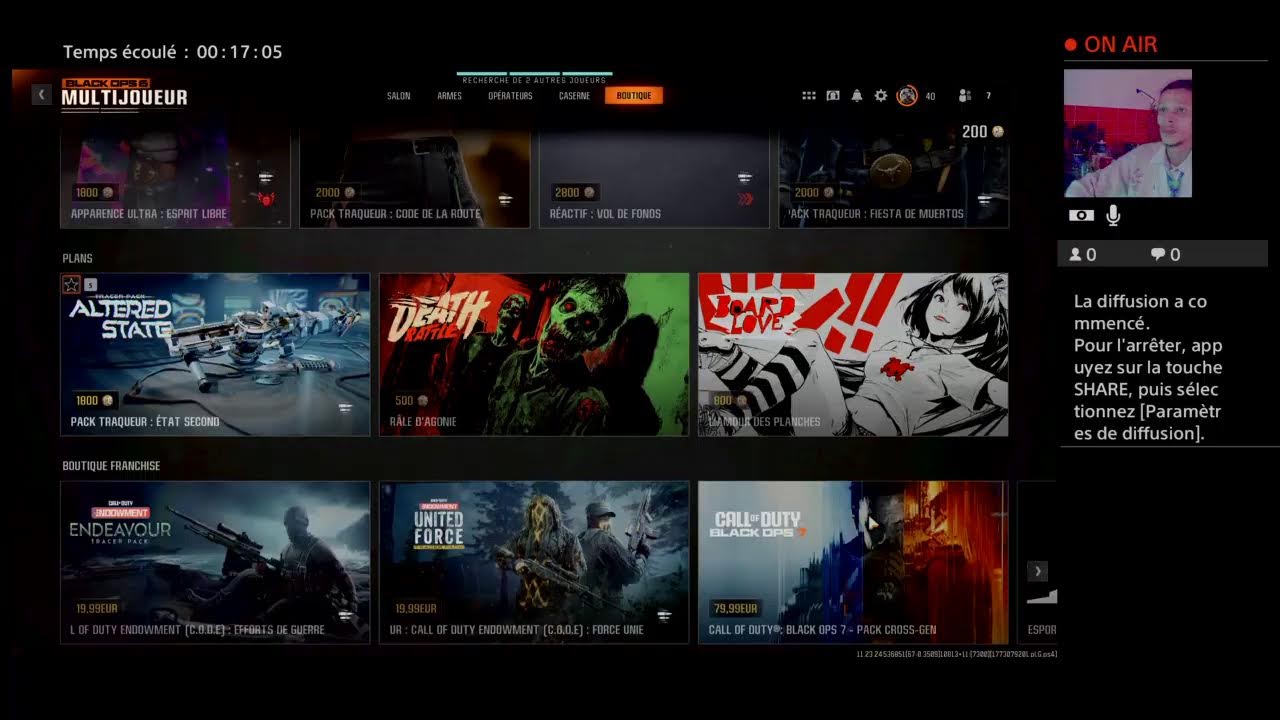The width and height of the screenshot is (1280, 720).
Task: Click the 'Recherche de 2 autres joueurs' status
Action: click(x=535, y=80)
